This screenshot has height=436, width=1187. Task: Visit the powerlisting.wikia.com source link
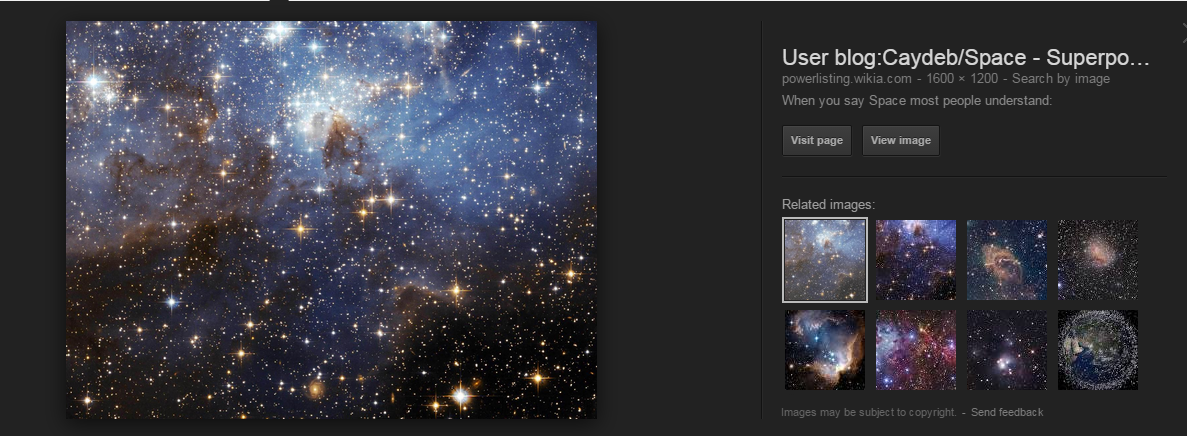coord(846,79)
